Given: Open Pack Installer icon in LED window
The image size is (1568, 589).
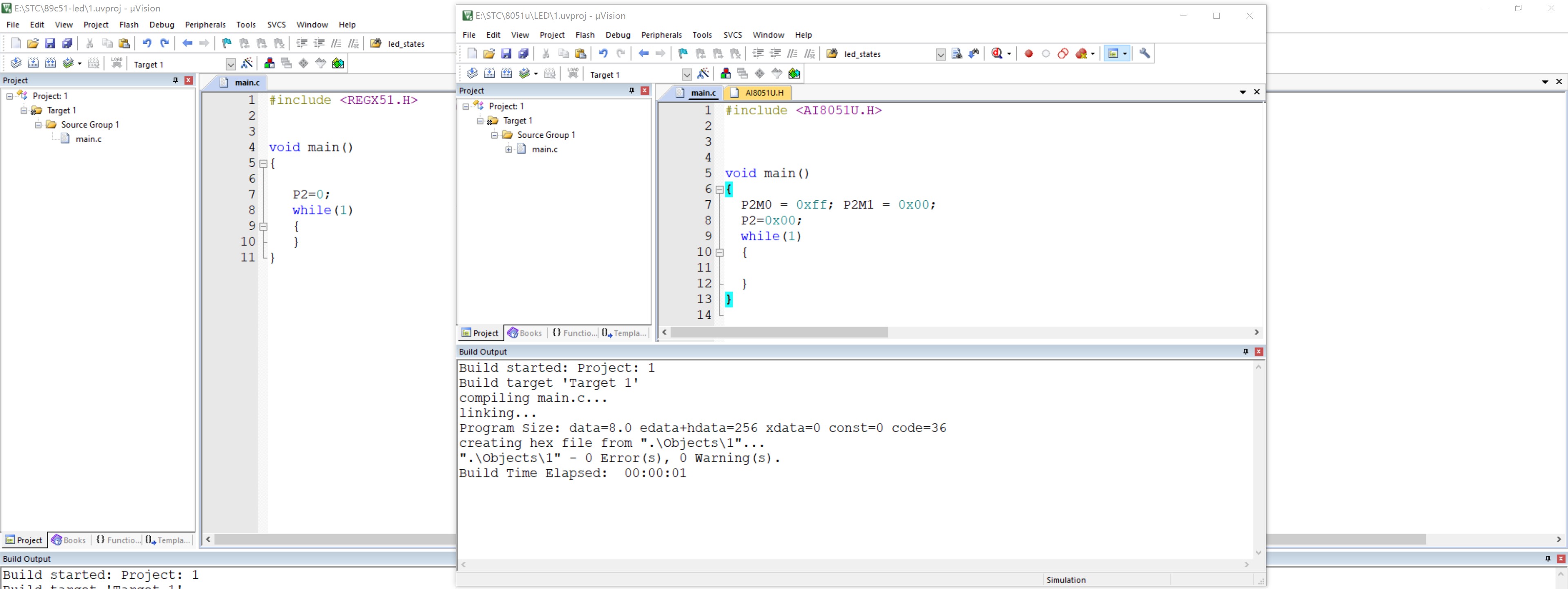Looking at the screenshot, I should pyautogui.click(x=794, y=74).
